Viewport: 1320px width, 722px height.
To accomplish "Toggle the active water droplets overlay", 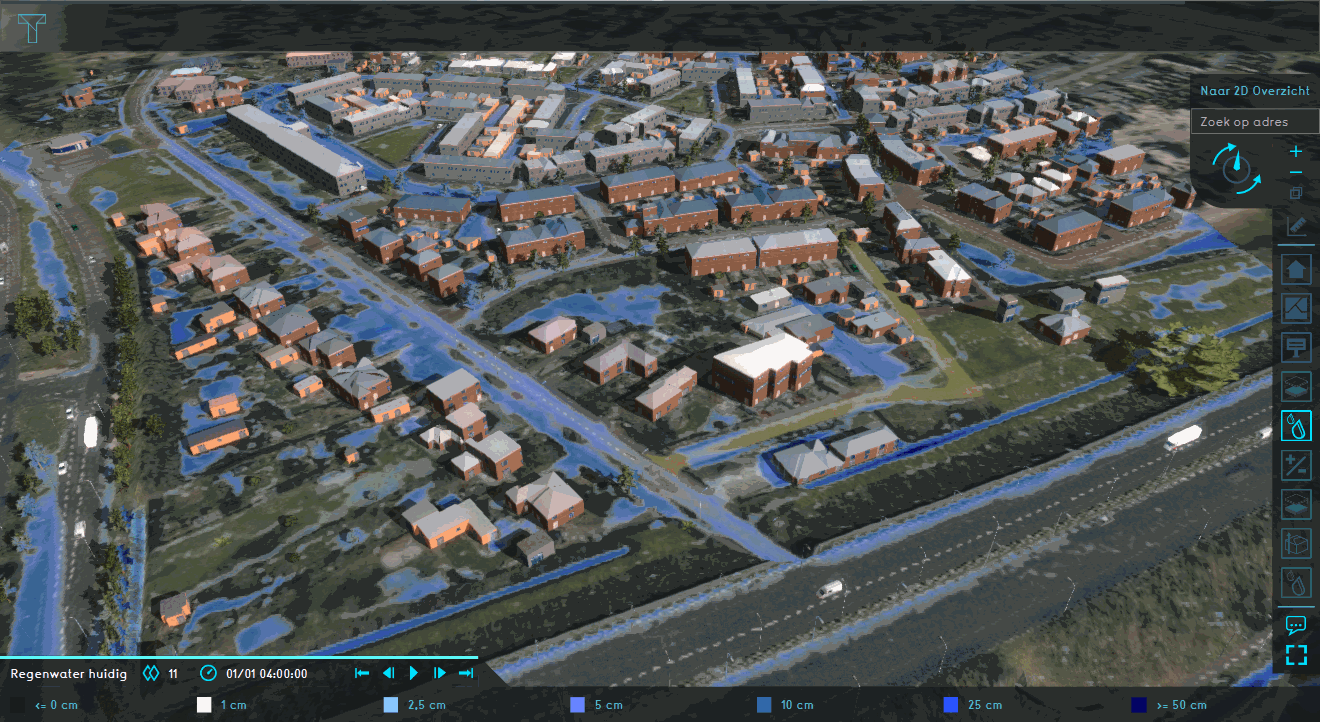I will [1297, 426].
